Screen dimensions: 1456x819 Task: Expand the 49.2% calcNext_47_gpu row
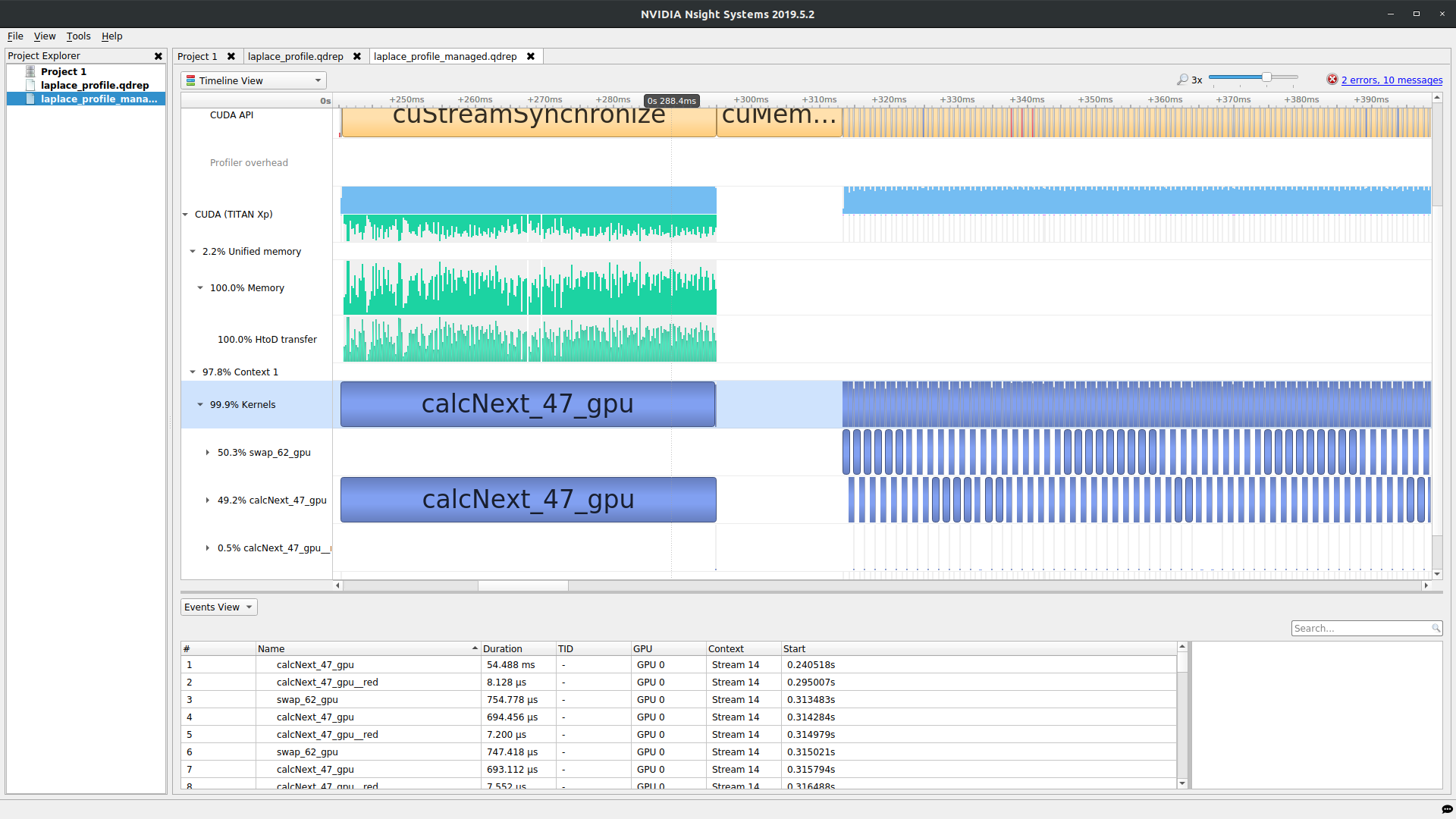207,500
